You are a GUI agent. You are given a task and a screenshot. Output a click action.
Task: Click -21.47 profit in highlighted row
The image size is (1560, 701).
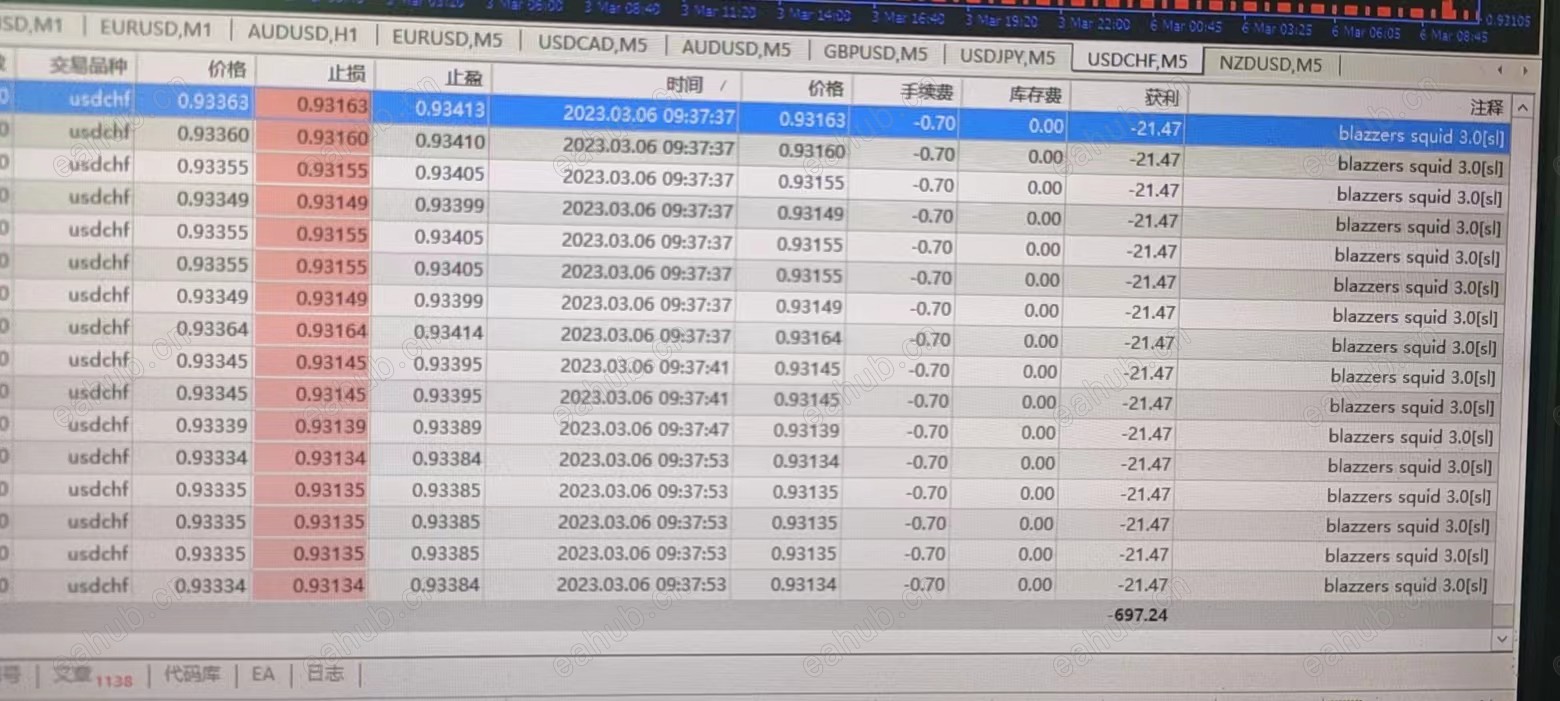[x=1157, y=129]
